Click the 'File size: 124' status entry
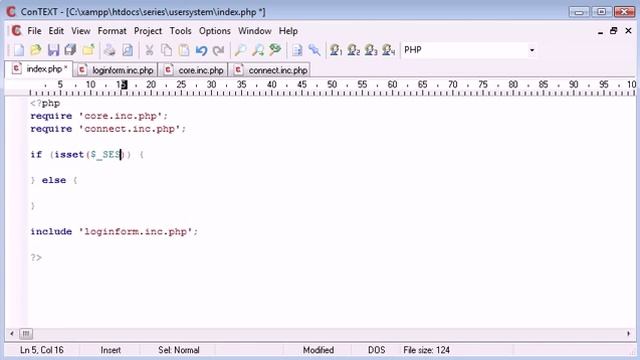This screenshot has width=640, height=360. tap(427, 350)
